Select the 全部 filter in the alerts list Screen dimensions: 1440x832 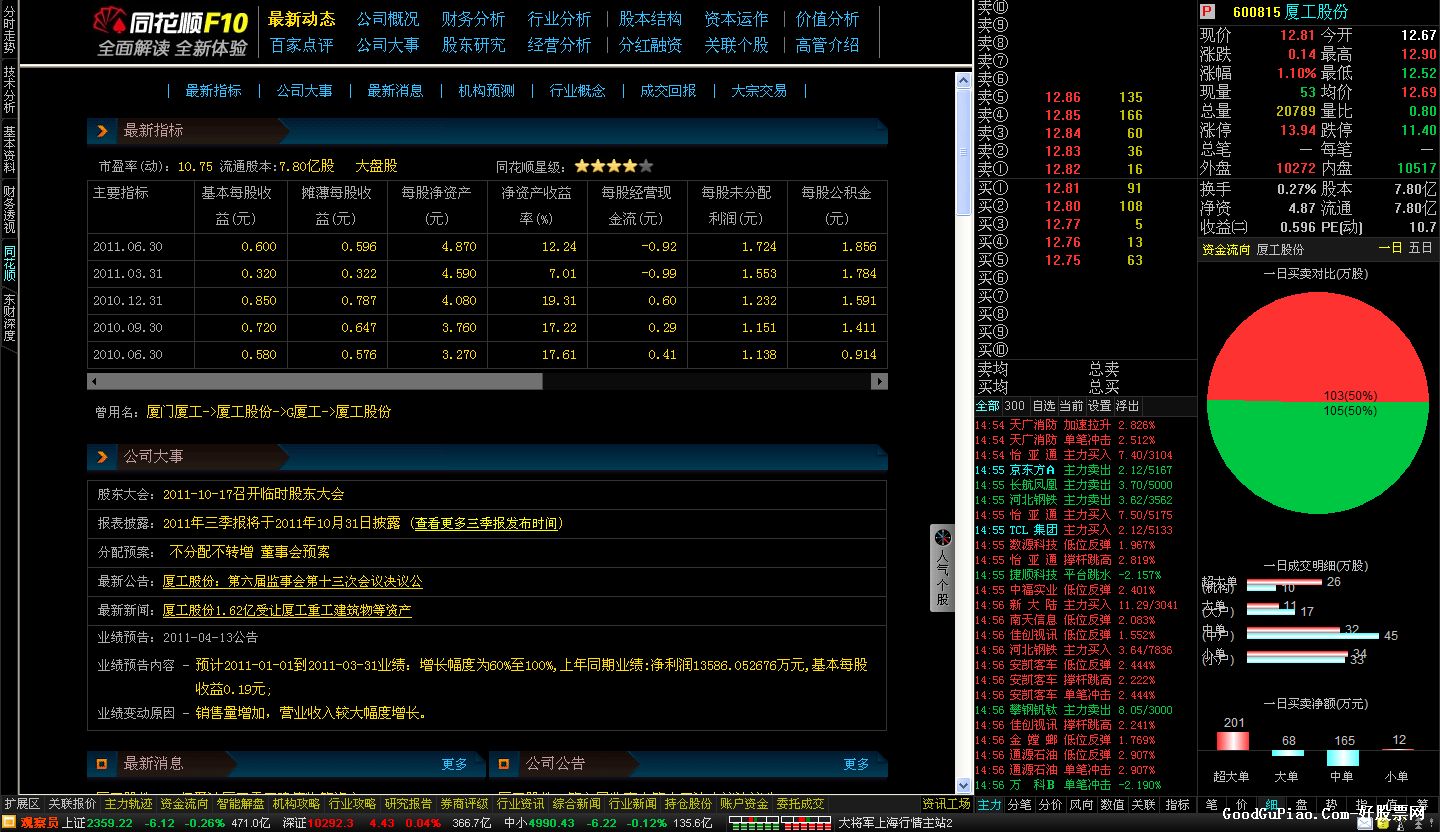point(987,406)
